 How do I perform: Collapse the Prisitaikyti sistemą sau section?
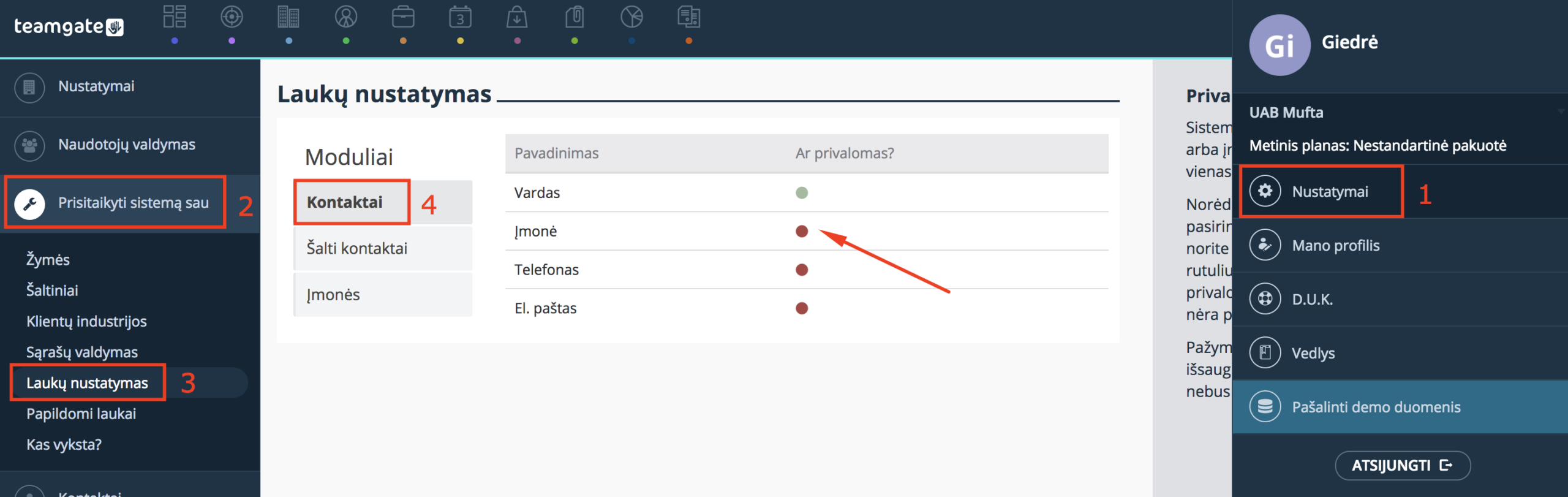pyautogui.click(x=130, y=203)
